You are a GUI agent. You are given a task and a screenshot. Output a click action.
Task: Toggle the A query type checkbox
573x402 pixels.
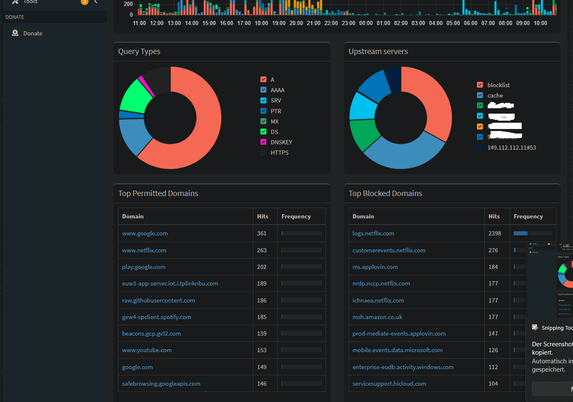263,79
